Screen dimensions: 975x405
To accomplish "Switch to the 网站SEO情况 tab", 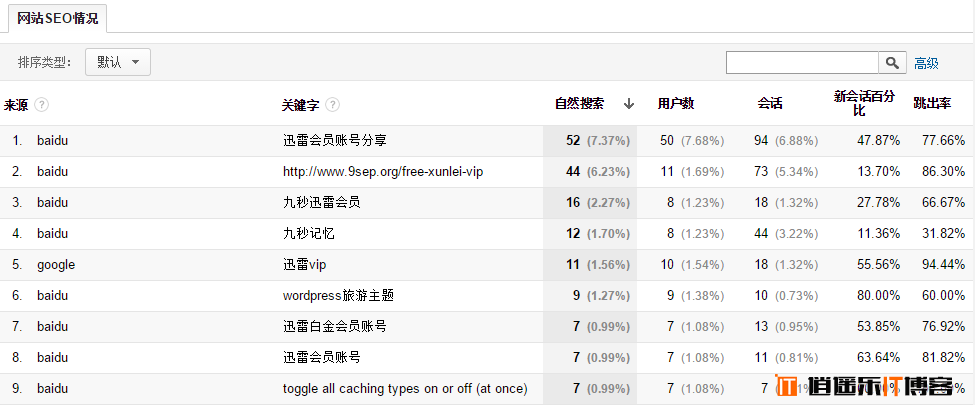I will pos(57,19).
